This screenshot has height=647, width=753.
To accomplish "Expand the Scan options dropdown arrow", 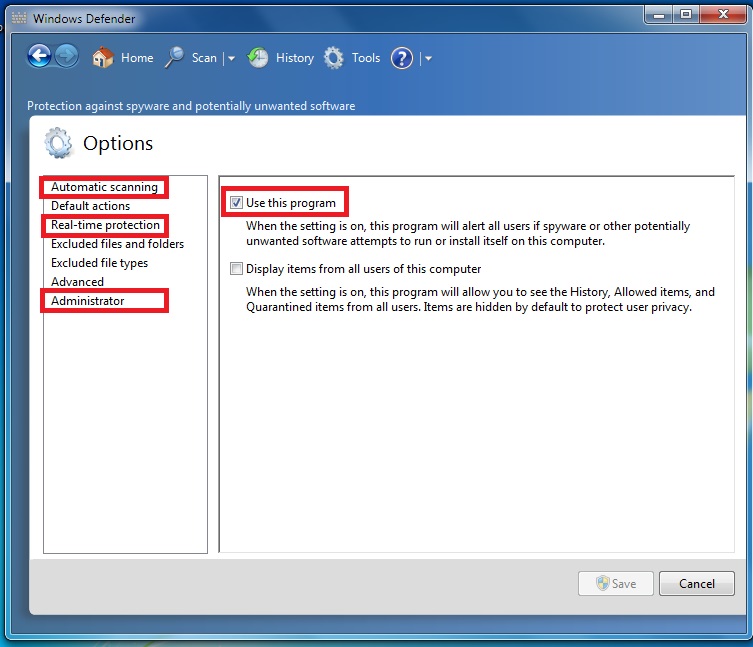I will (231, 59).
